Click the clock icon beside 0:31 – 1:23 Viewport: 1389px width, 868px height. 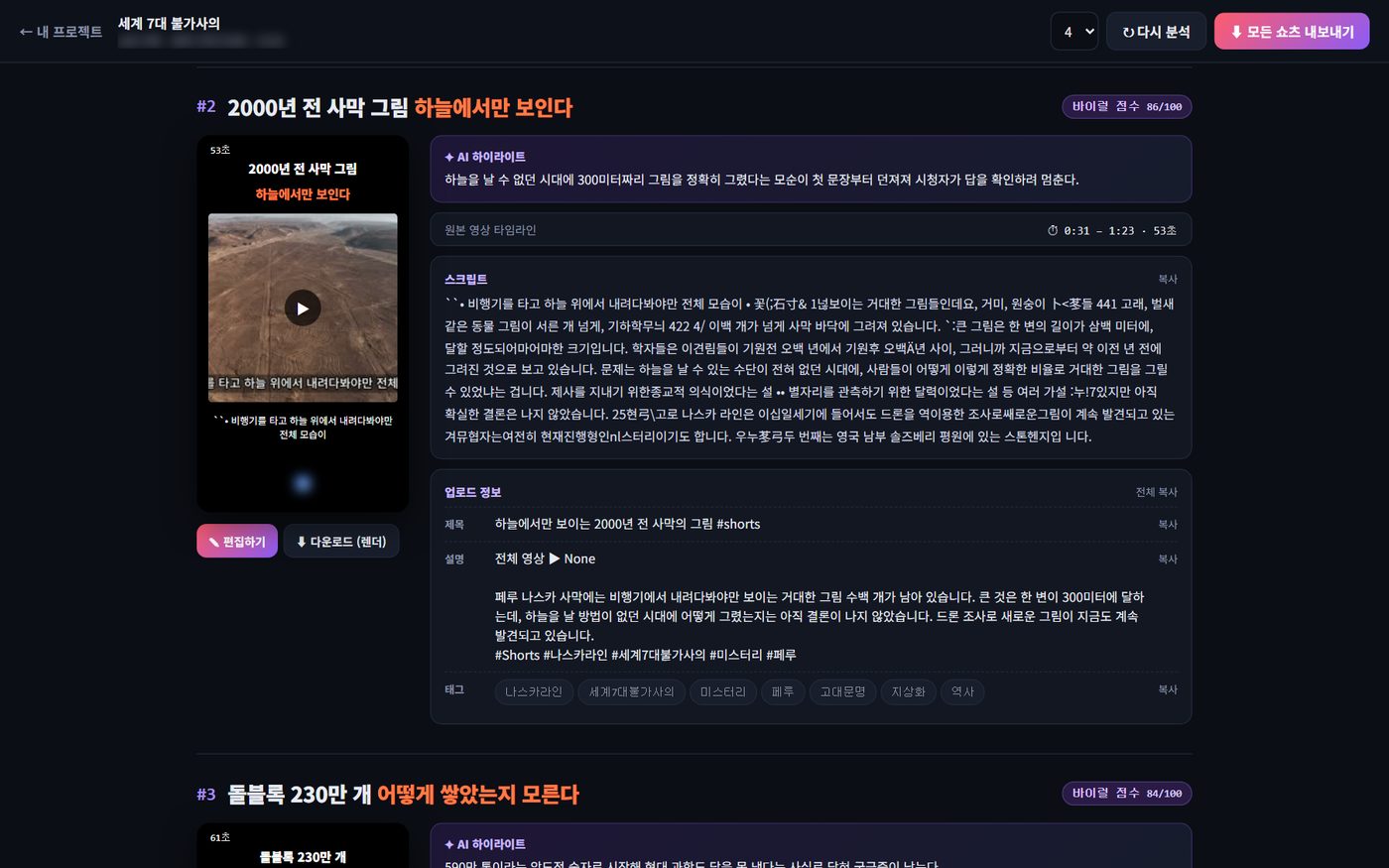pos(1053,230)
